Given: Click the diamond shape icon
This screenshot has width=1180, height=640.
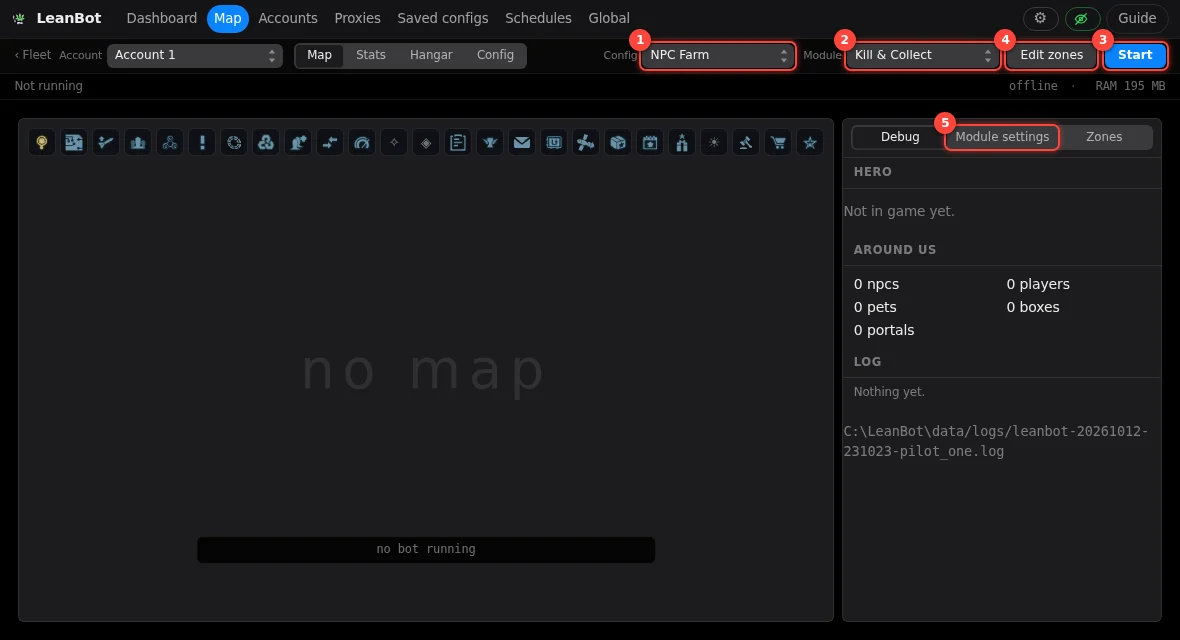Looking at the screenshot, I should [426, 142].
